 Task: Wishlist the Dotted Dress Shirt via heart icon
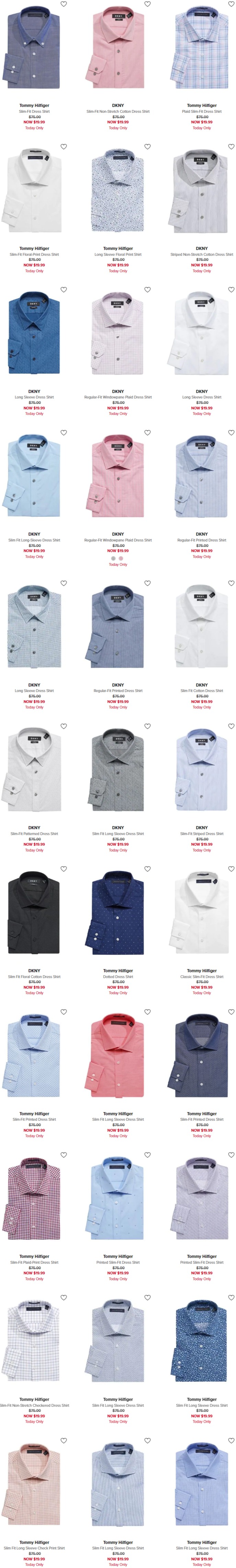pos(147,869)
